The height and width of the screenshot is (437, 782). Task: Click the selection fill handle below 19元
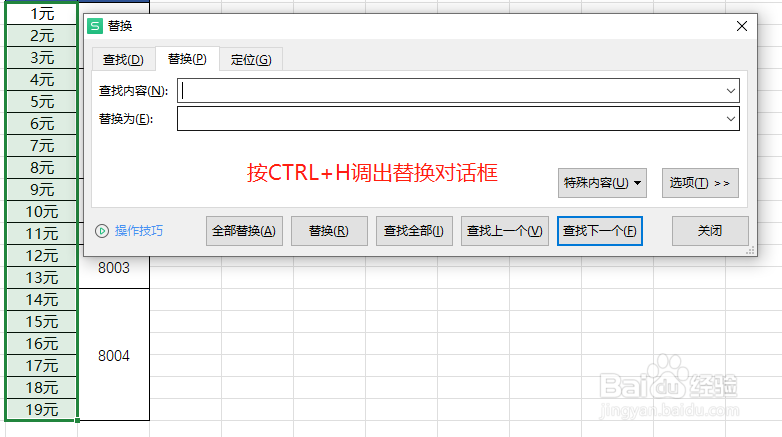click(77, 421)
